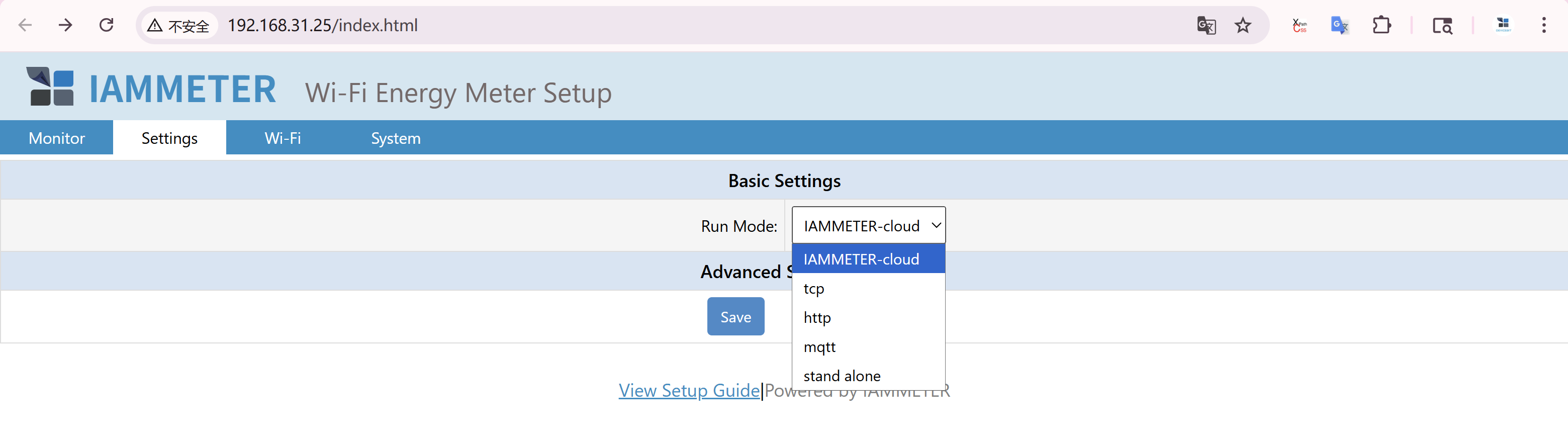Open the View Setup Guide link
The image size is (1568, 438).
click(x=688, y=391)
